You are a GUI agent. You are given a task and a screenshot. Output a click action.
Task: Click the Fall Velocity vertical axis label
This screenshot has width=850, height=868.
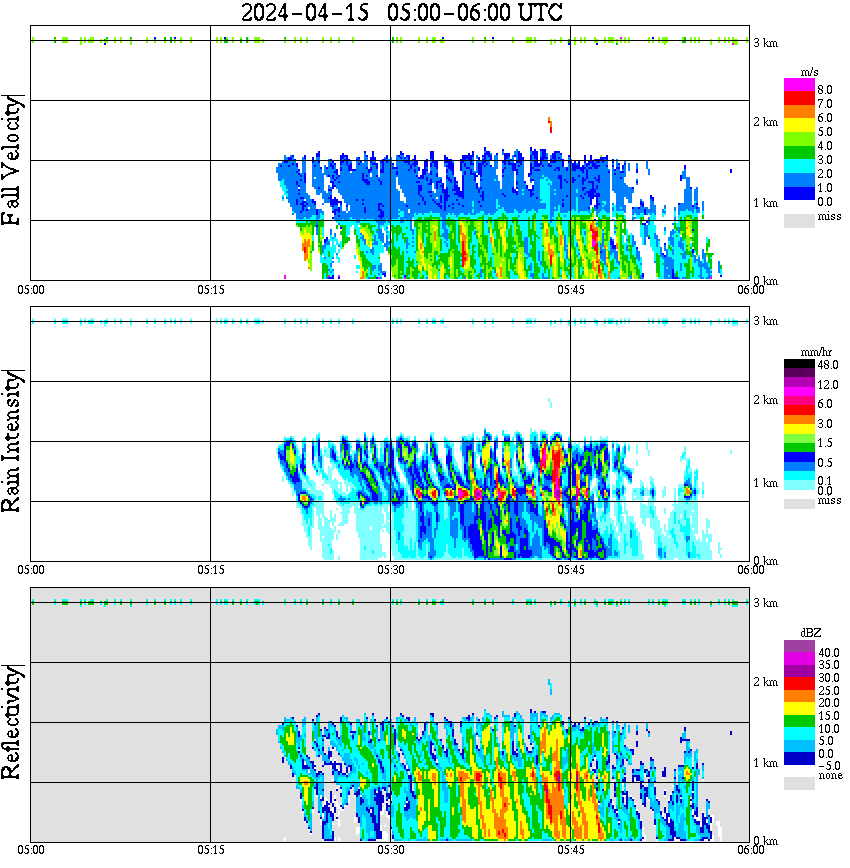(x=12, y=160)
